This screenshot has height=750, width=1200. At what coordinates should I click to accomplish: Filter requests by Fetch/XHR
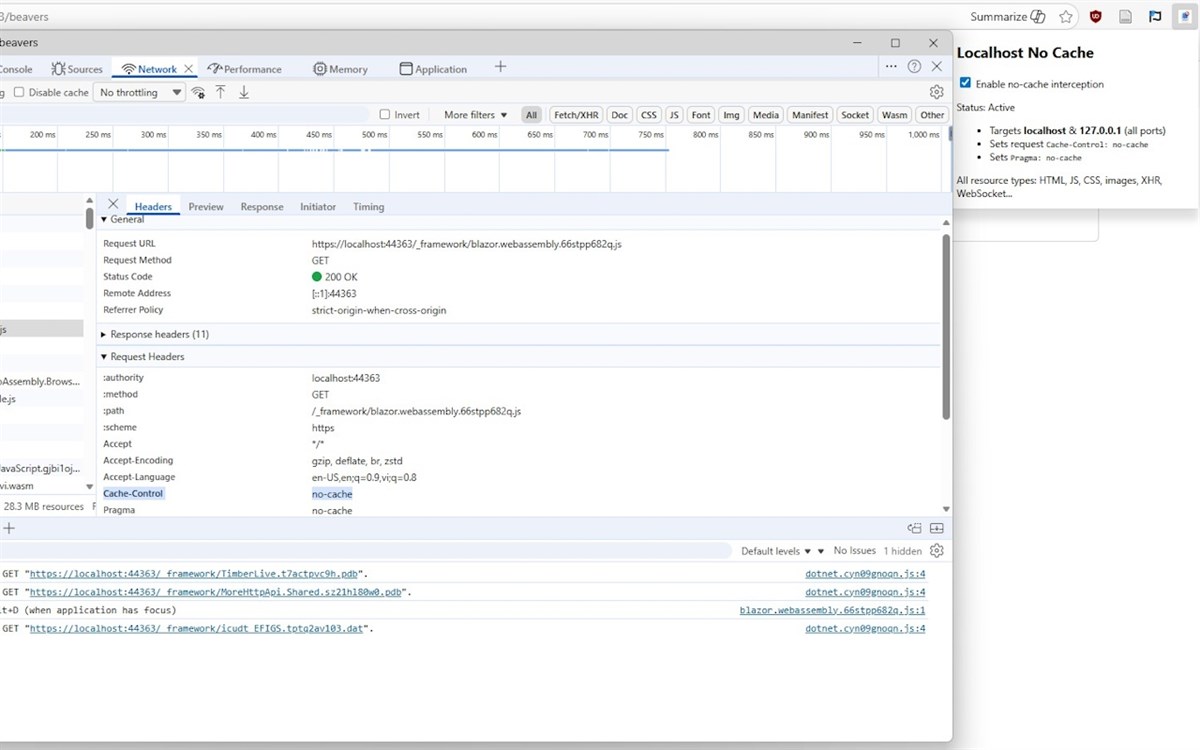tap(577, 115)
